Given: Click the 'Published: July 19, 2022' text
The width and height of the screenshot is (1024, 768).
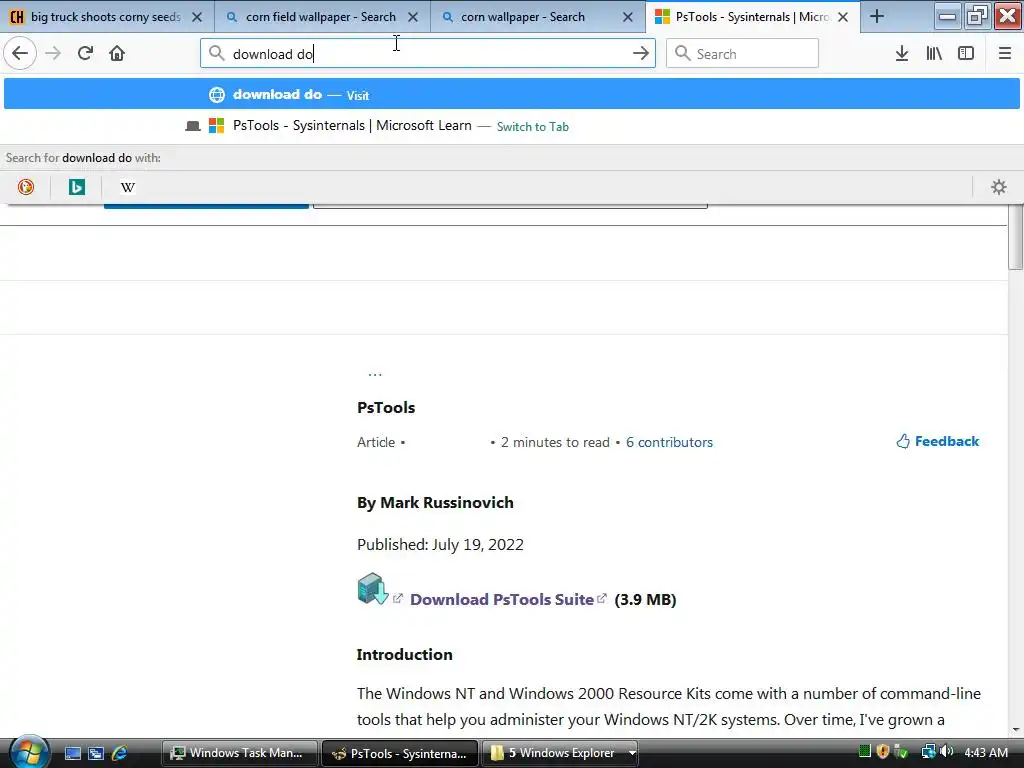Looking at the screenshot, I should [440, 545].
